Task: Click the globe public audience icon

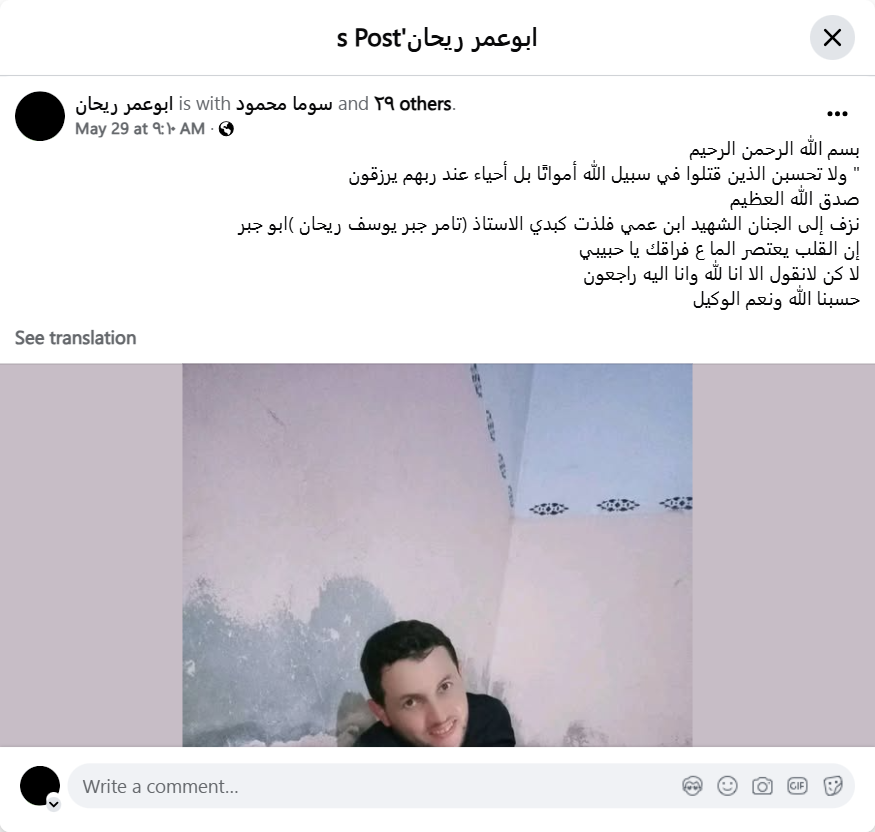Action: click(226, 129)
